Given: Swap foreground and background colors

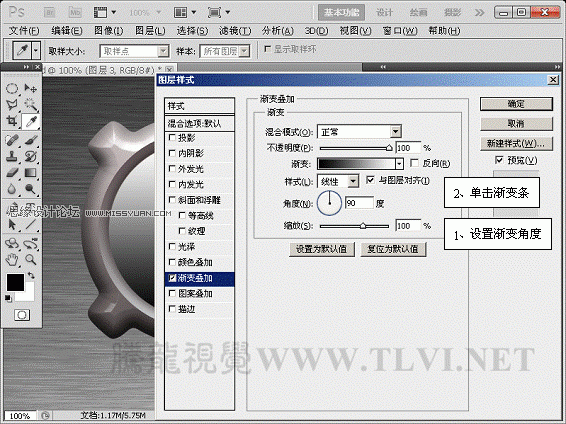Looking at the screenshot, I should point(31,275).
